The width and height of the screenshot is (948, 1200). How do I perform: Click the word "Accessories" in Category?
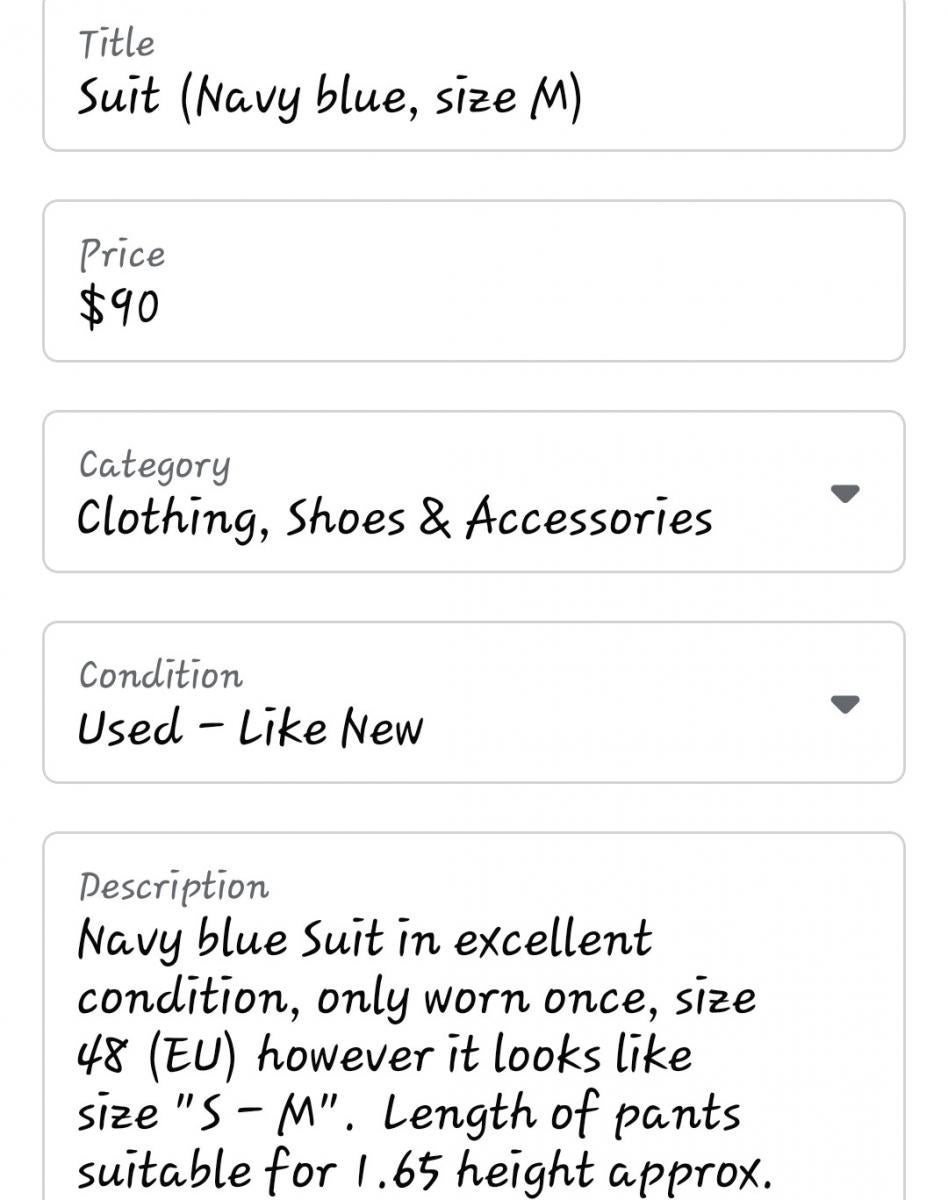click(x=588, y=518)
